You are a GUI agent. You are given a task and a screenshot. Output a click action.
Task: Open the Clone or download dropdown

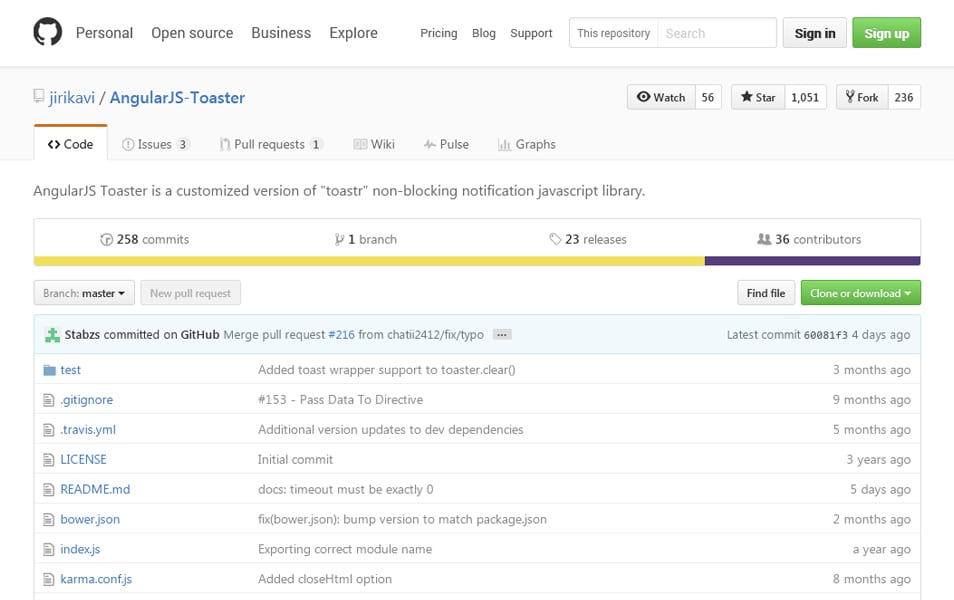(860, 292)
